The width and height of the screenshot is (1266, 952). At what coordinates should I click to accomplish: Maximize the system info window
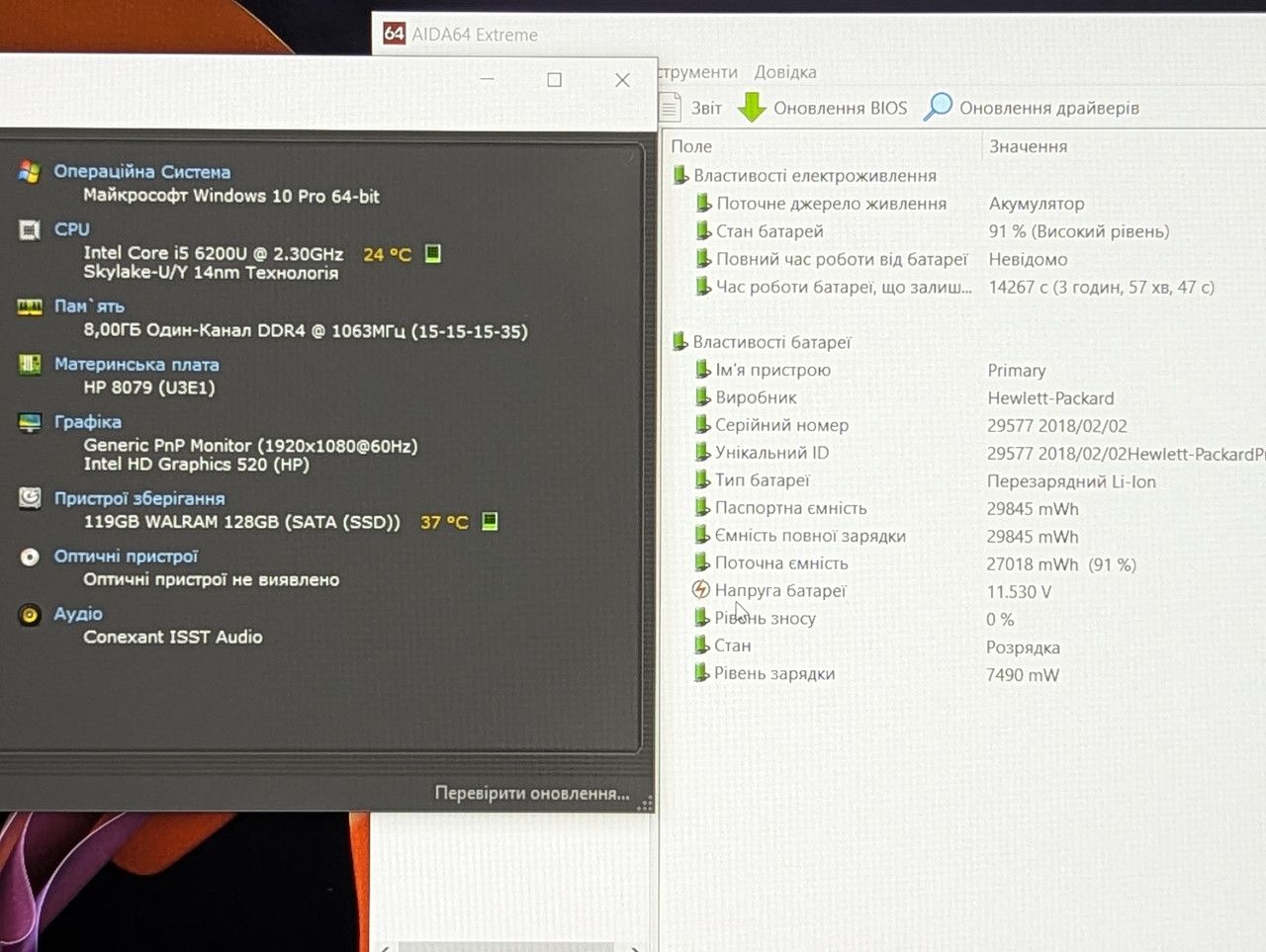(x=555, y=80)
